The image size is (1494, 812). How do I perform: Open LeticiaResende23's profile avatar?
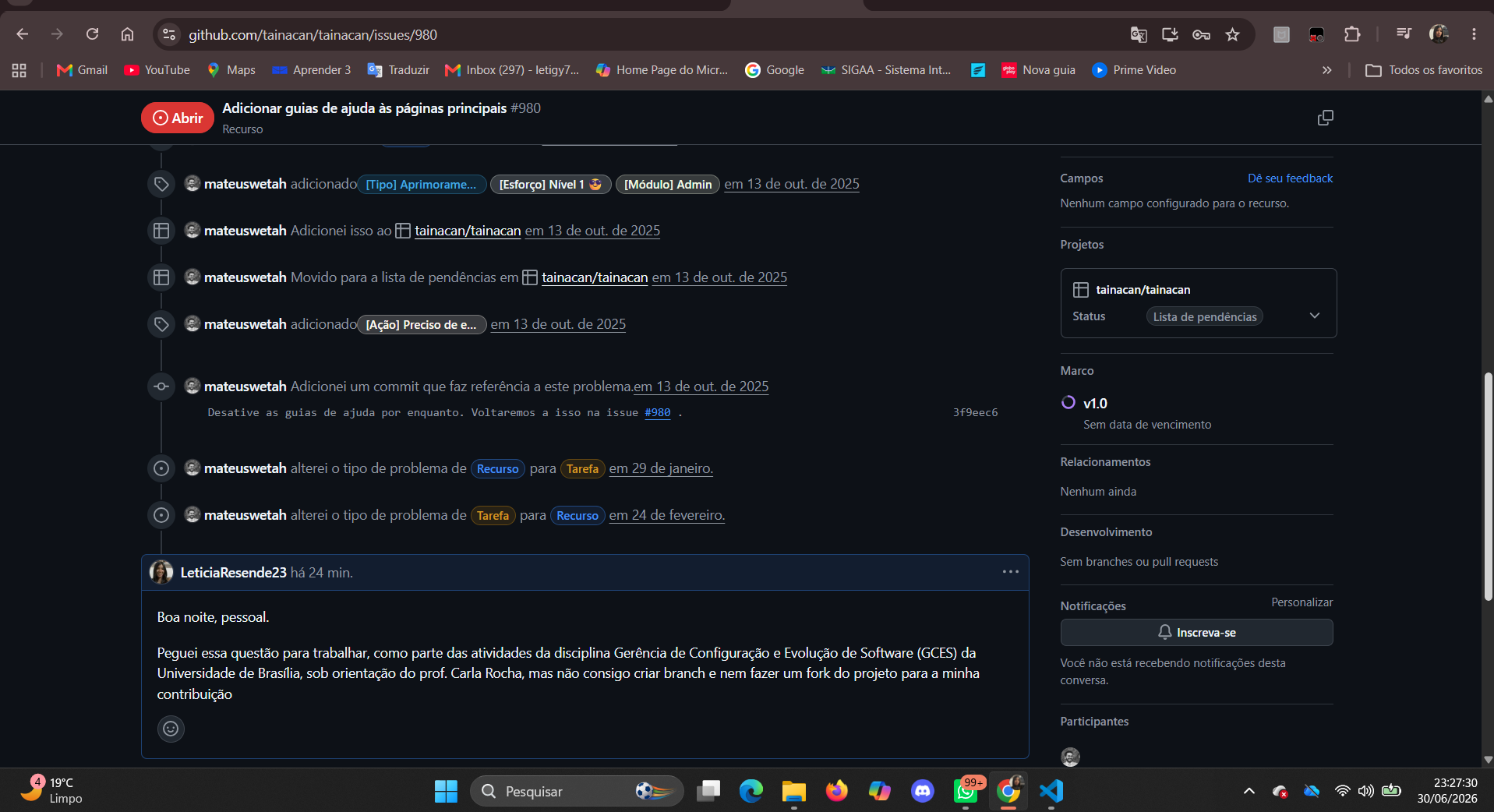point(161,572)
